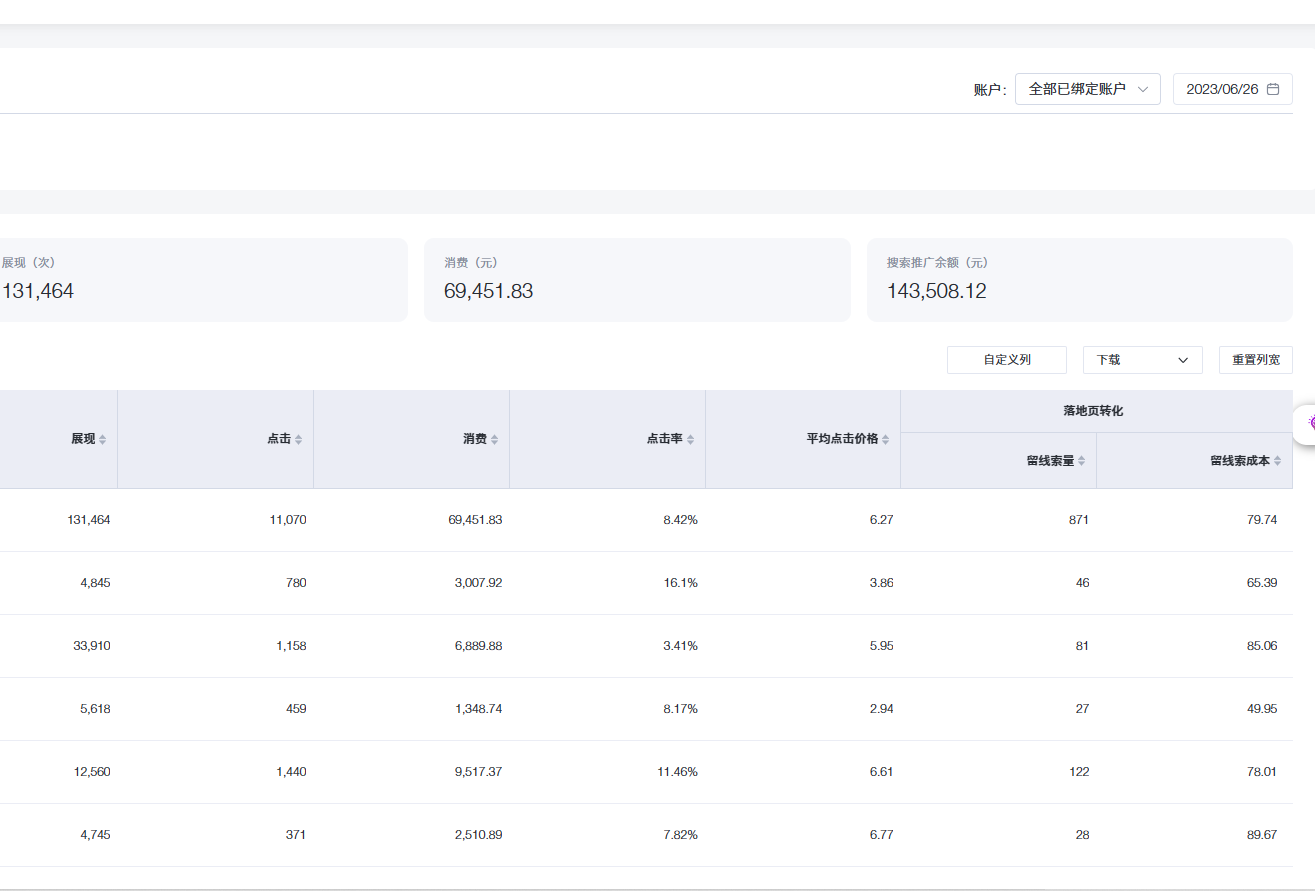
Task: Click table cell 4,845
Action: [x=96, y=583]
